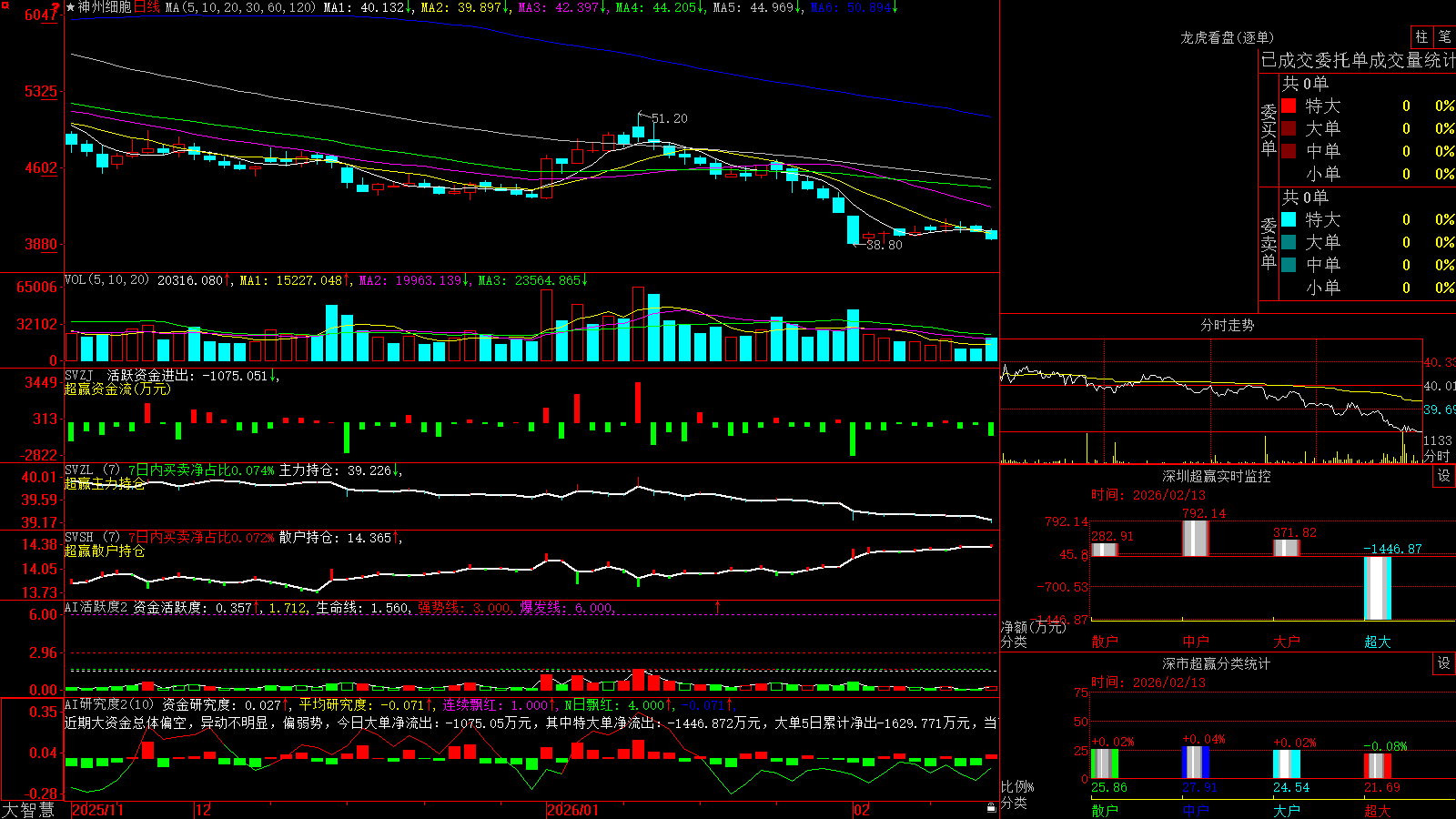Click 强势线: 3.000 label
This screenshot has height=819, width=1456.
click(465, 607)
